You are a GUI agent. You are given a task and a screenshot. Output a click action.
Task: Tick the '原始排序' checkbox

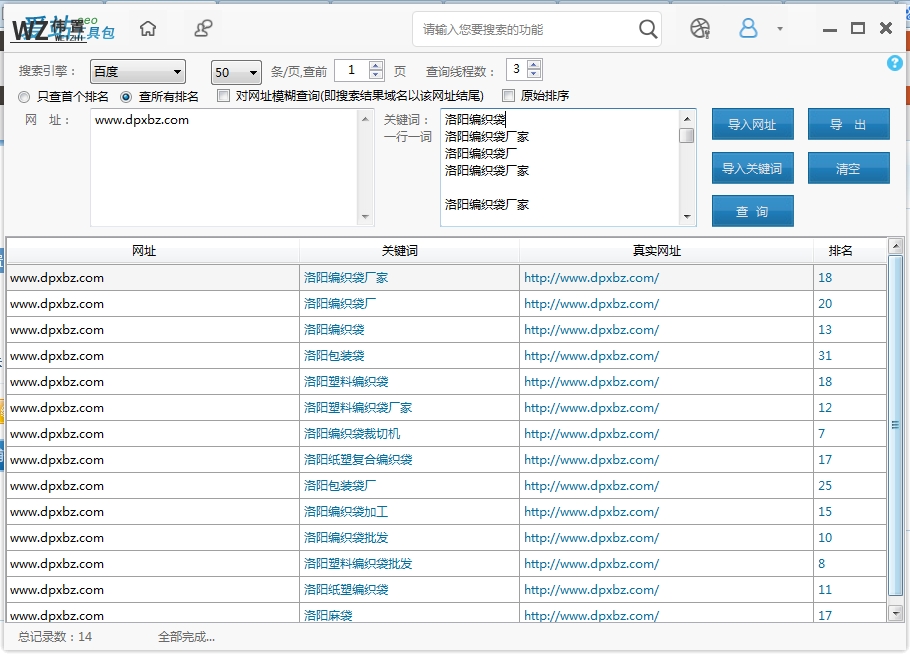[x=509, y=96]
